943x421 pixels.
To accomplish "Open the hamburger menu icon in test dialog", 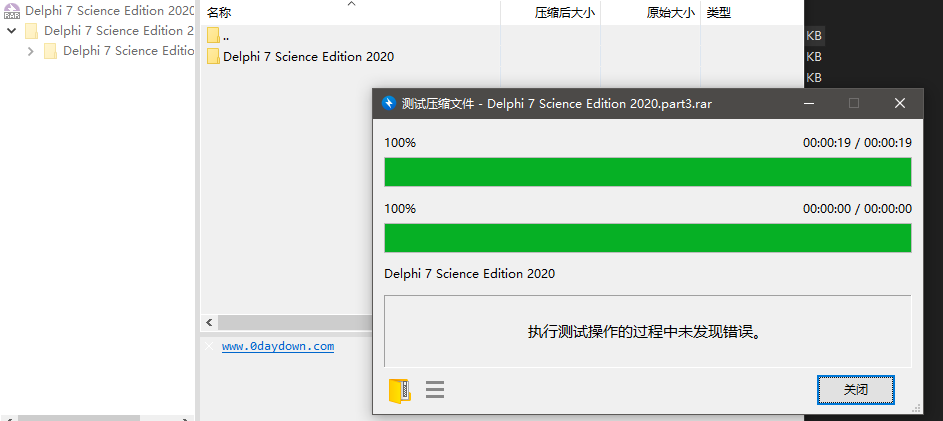I will (x=435, y=390).
